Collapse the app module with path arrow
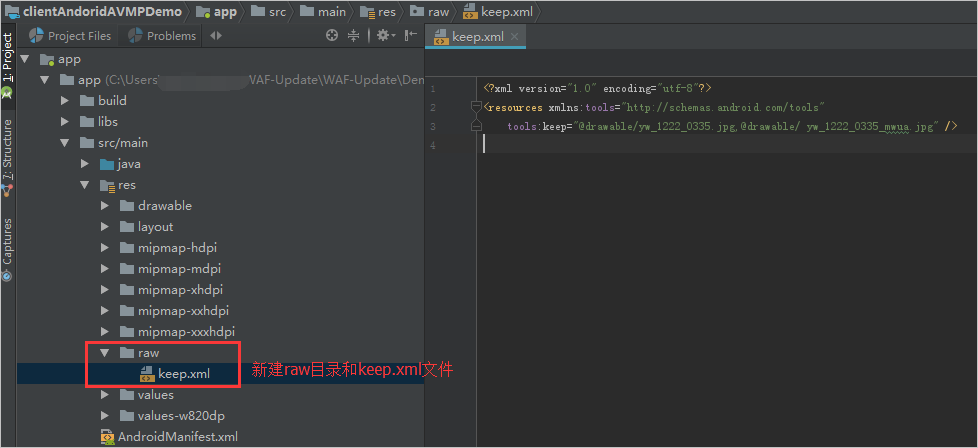Screen dimensions: 978x448 44,80
